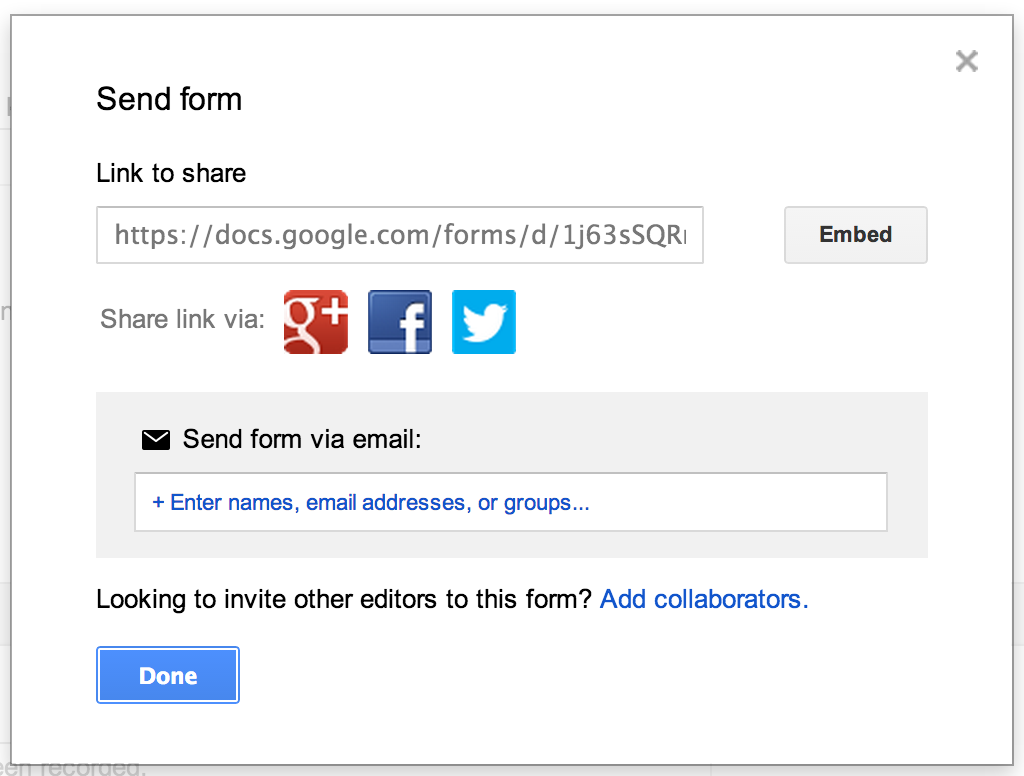Follow the Add collaborators link
This screenshot has width=1024, height=776.
703,599
